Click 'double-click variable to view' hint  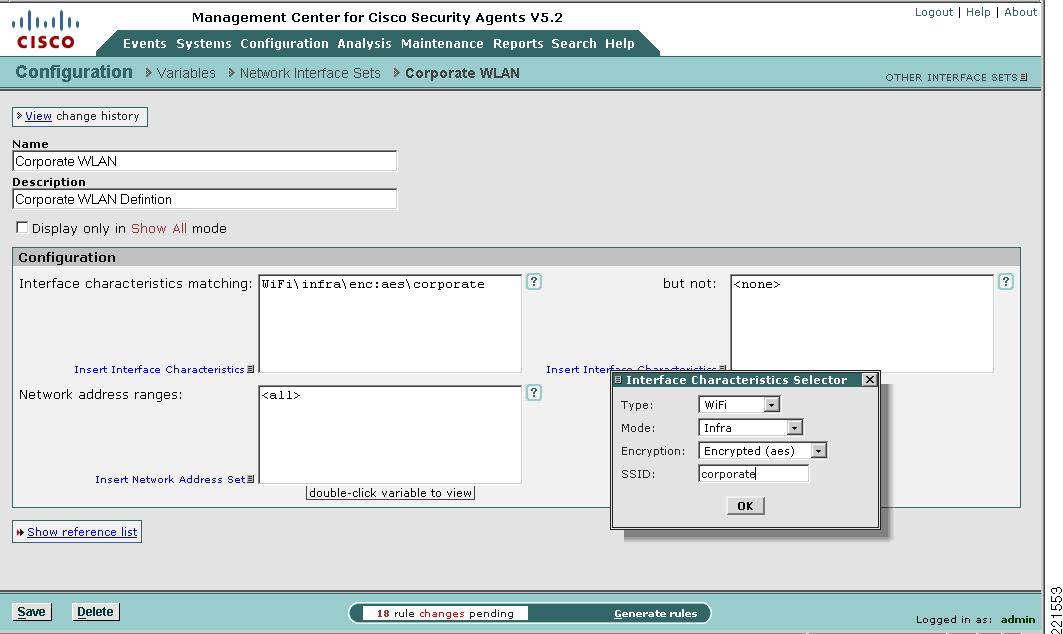[x=390, y=493]
